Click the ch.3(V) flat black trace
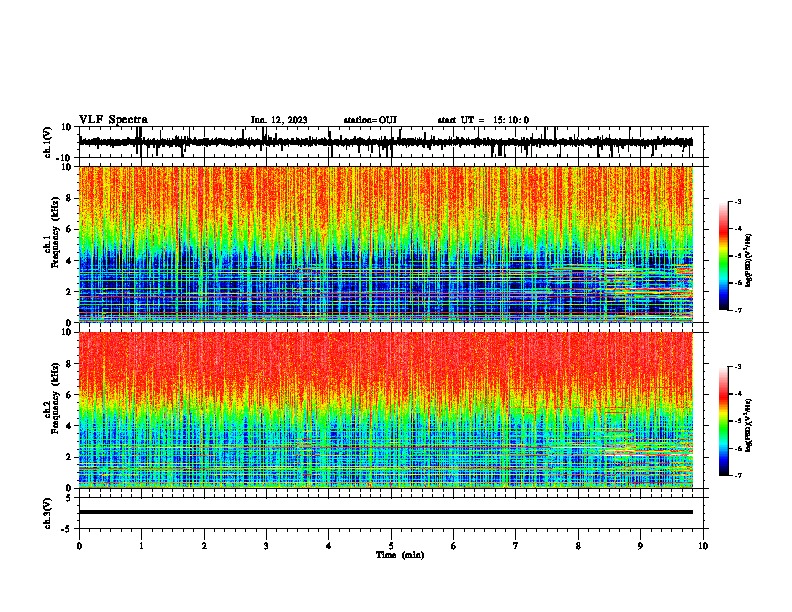Viewport: 792px width, 612px height. click(x=386, y=512)
